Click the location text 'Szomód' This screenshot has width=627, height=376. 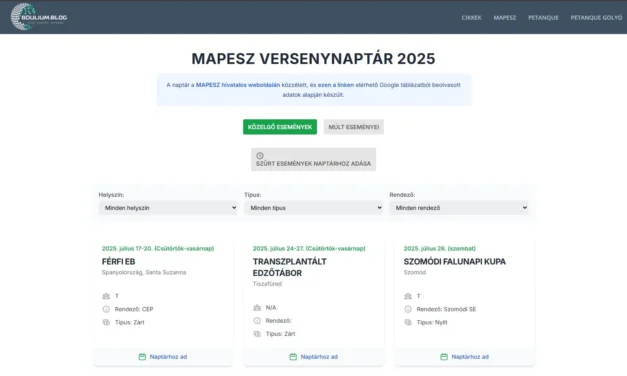[415, 272]
